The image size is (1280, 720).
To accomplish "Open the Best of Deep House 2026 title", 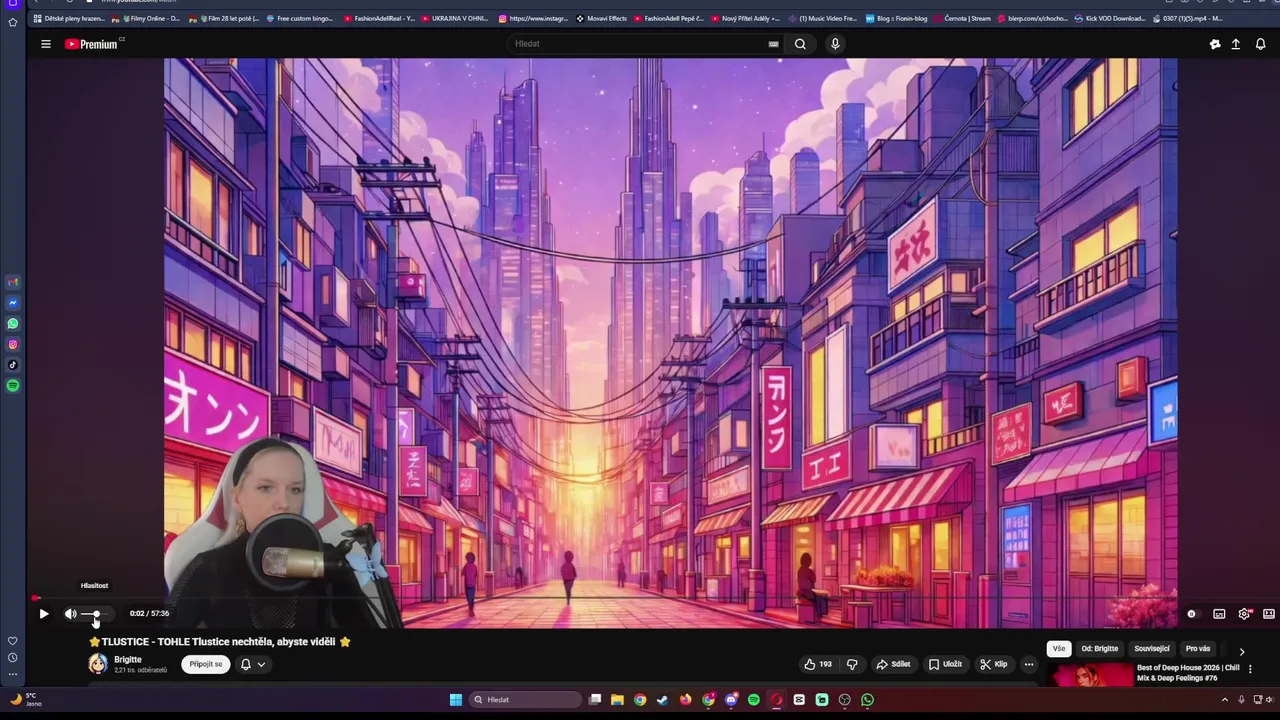I will pos(1188,673).
